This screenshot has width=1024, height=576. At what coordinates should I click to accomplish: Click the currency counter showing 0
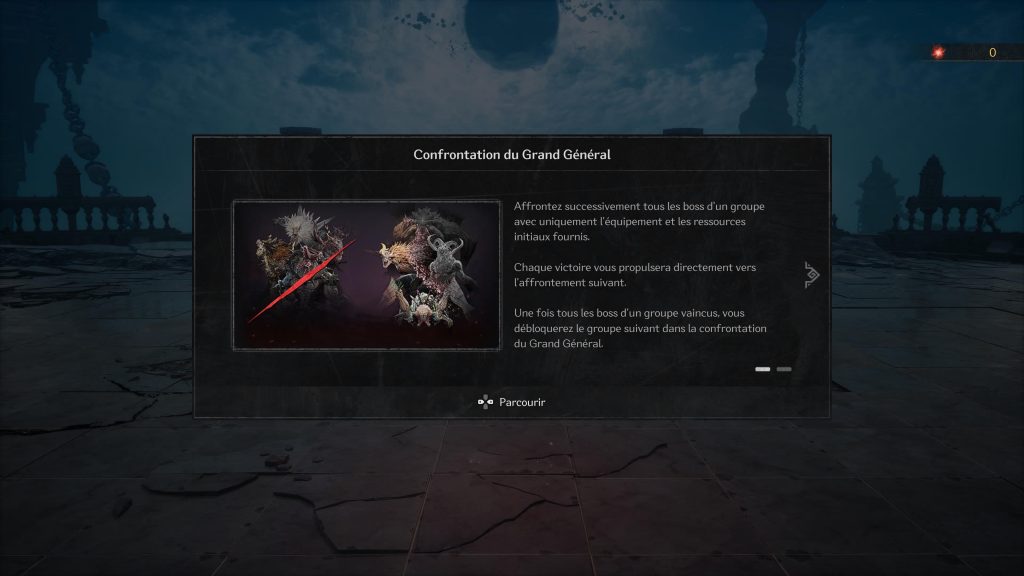click(992, 52)
